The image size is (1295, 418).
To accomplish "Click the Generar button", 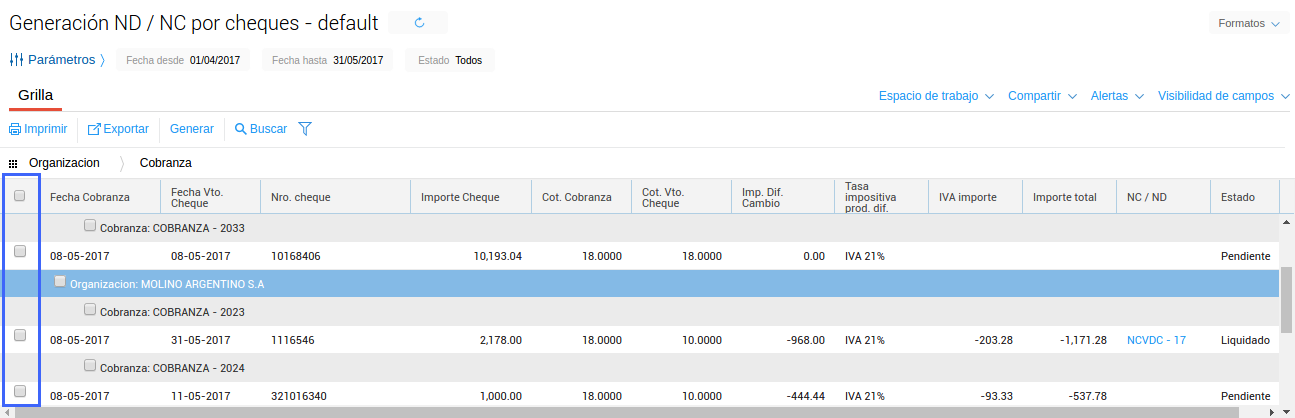I will point(191,129).
